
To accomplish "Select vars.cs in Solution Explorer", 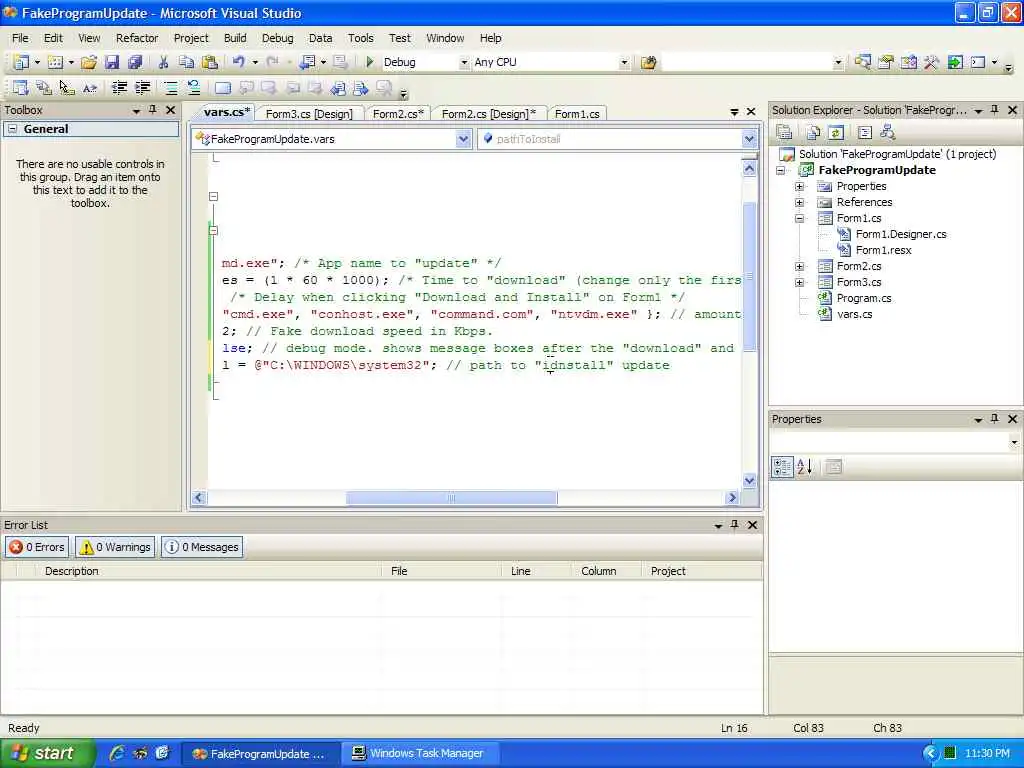I will click(854, 314).
